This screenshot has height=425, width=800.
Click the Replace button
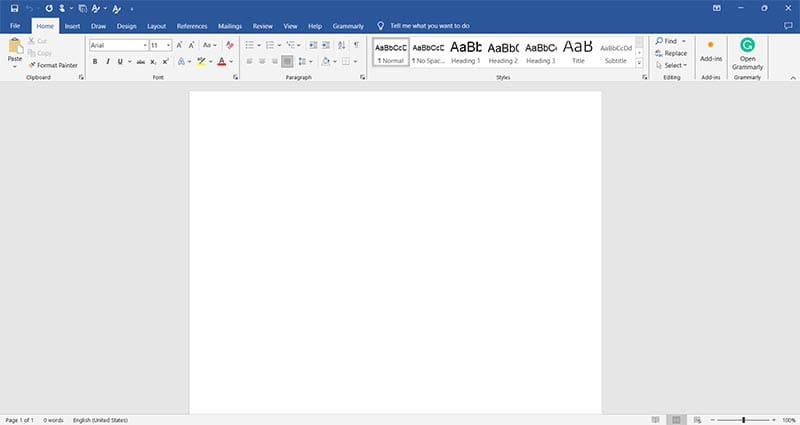[x=671, y=53]
